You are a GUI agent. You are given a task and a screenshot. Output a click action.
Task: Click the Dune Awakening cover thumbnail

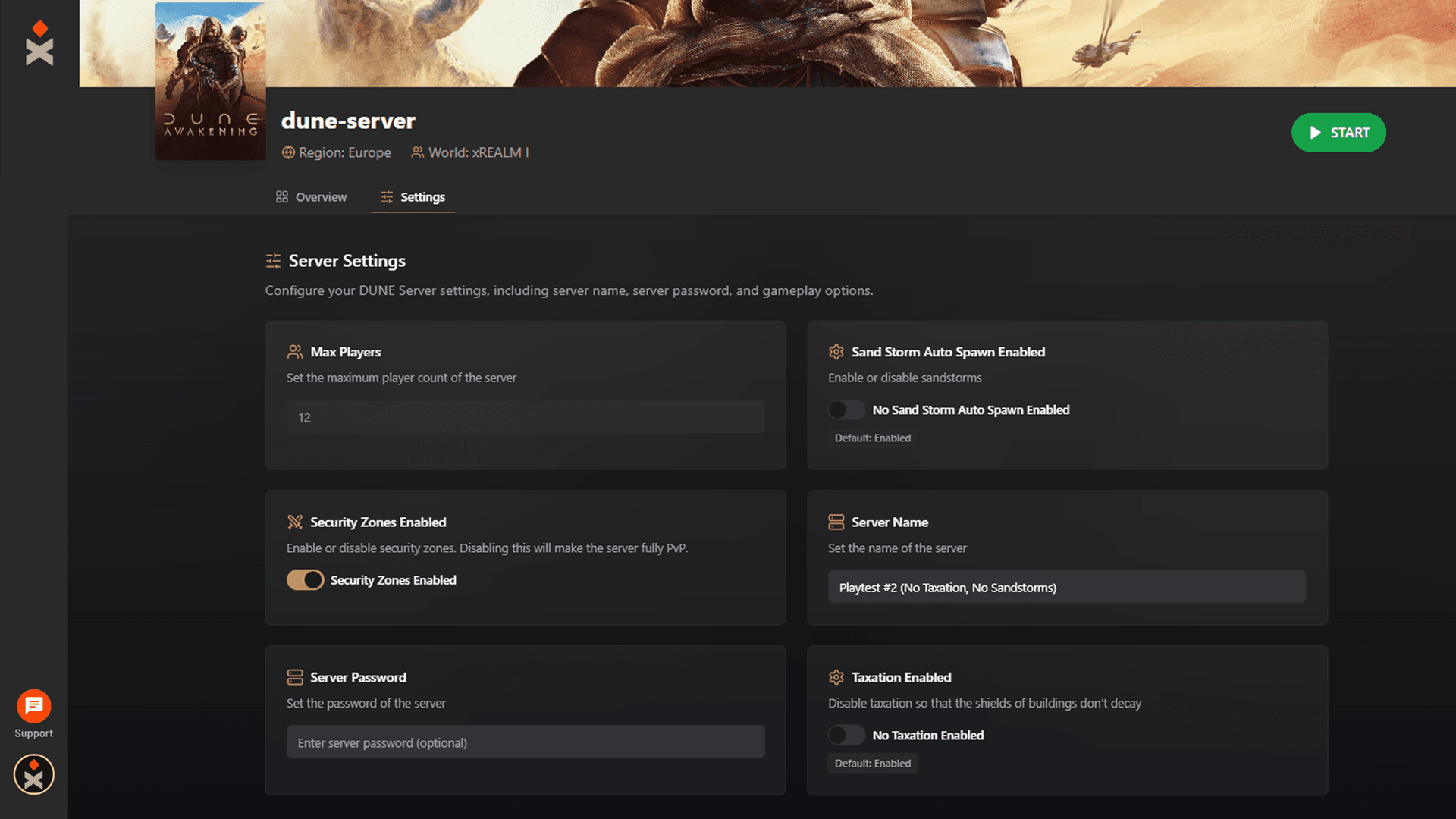[x=210, y=82]
